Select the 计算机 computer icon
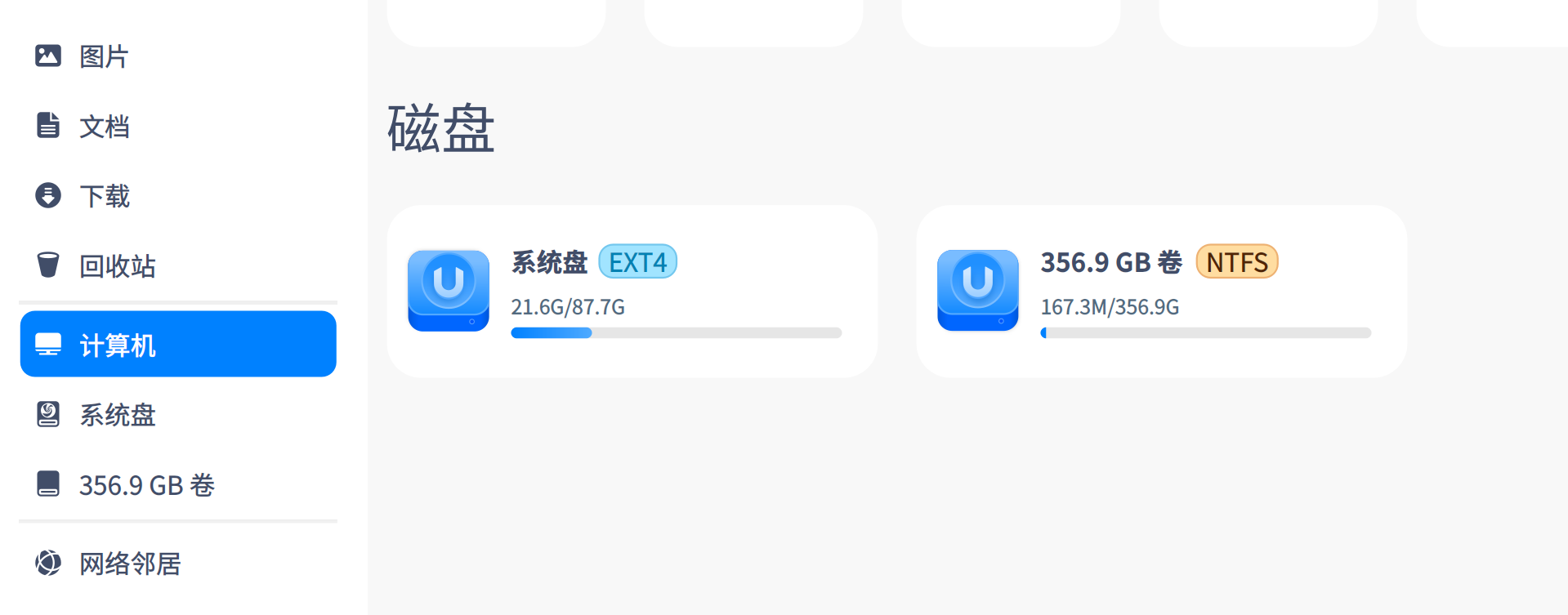This screenshot has width=1568, height=615. pyautogui.click(x=48, y=344)
